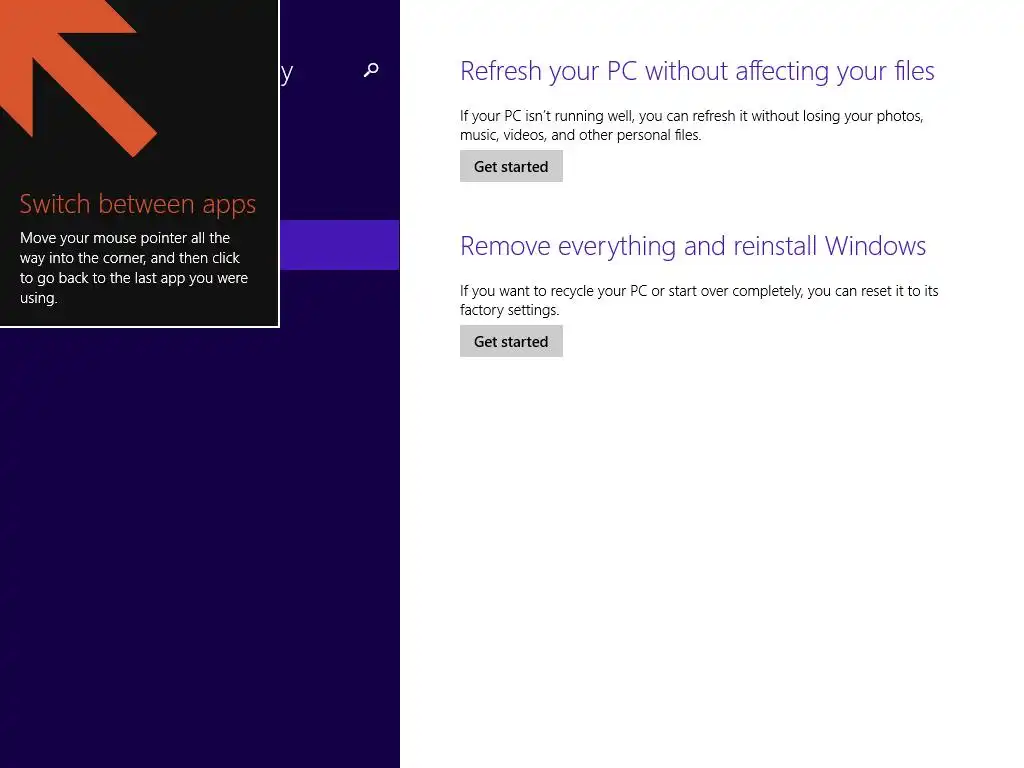Viewport: 1024px width, 768px height.
Task: Click the "Refresh your PC without affecting your files" heading
Action: [x=697, y=71]
